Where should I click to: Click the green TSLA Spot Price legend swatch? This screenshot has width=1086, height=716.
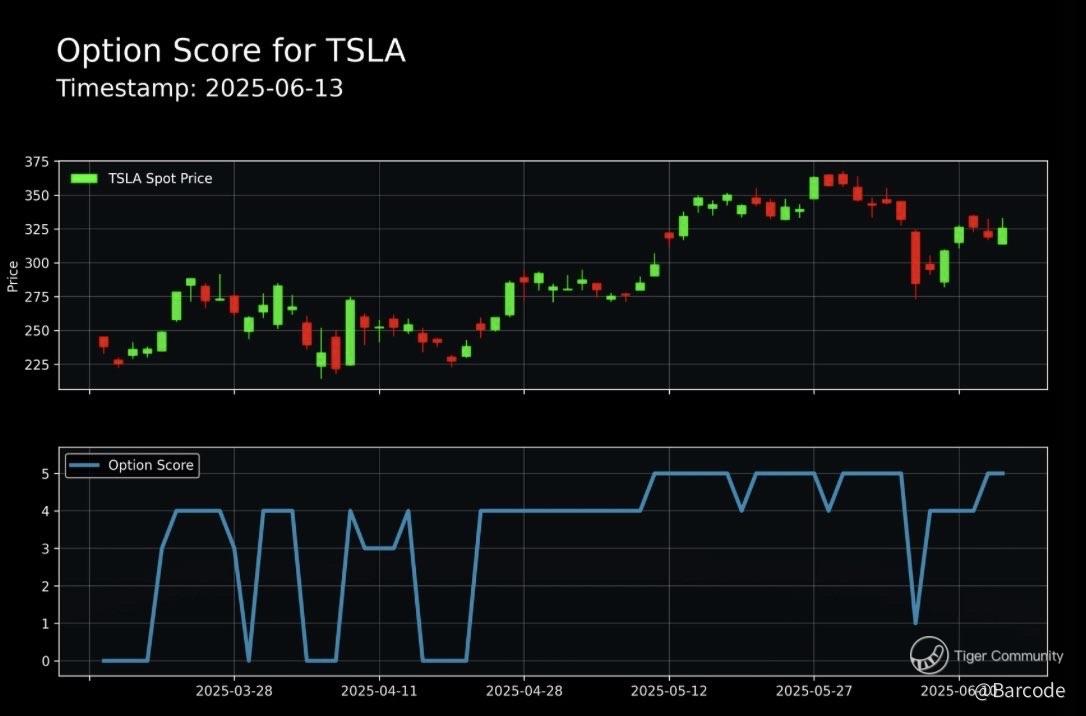pos(84,179)
